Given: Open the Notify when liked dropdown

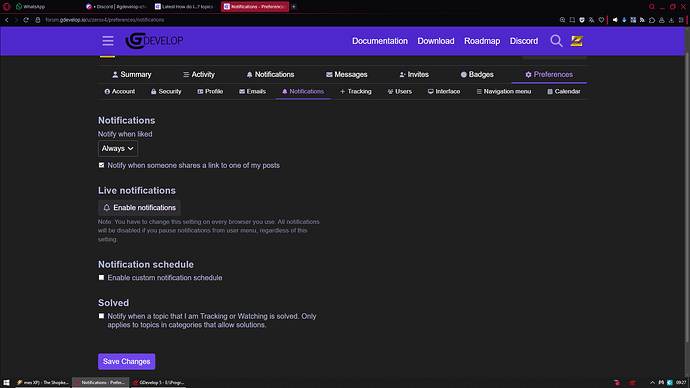Looking at the screenshot, I should (x=117, y=149).
